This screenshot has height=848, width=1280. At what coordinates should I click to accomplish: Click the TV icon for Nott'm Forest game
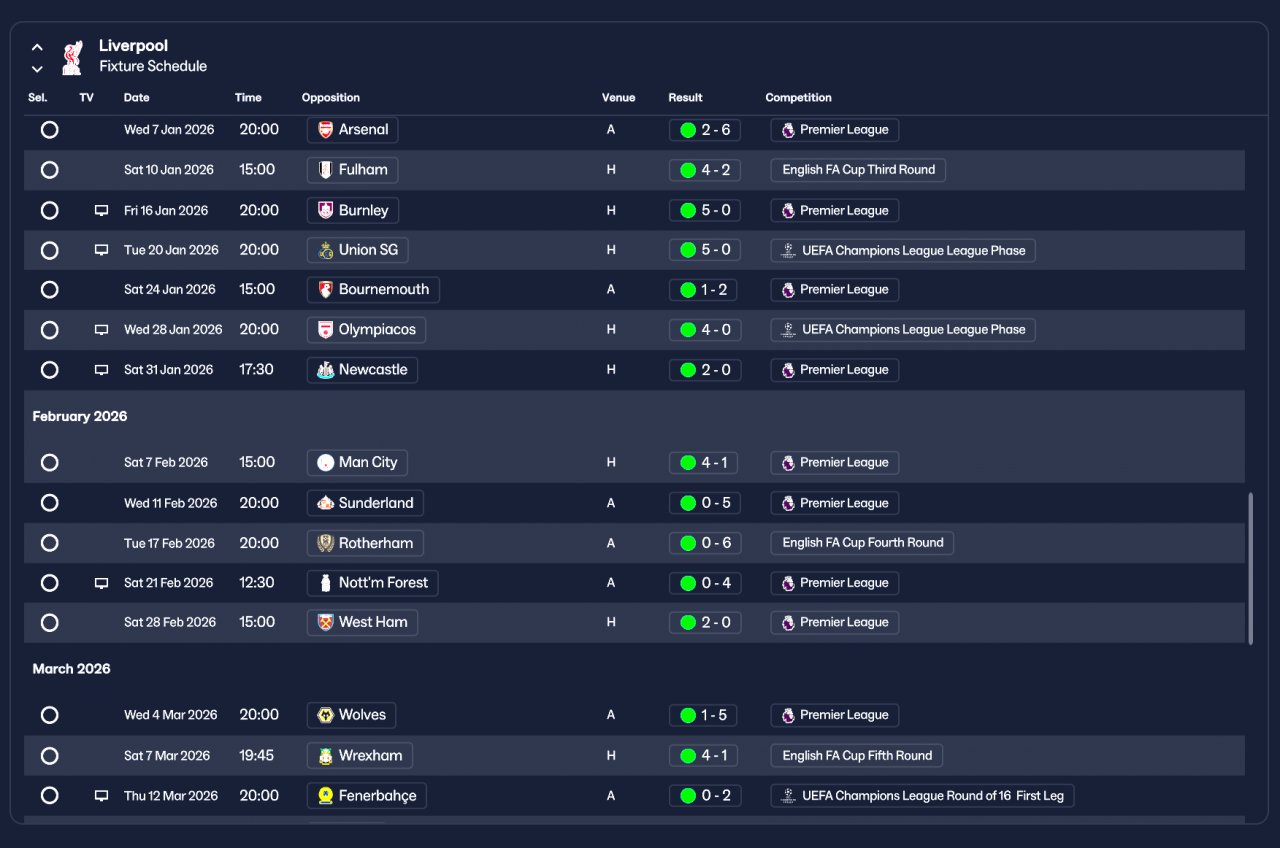101,583
